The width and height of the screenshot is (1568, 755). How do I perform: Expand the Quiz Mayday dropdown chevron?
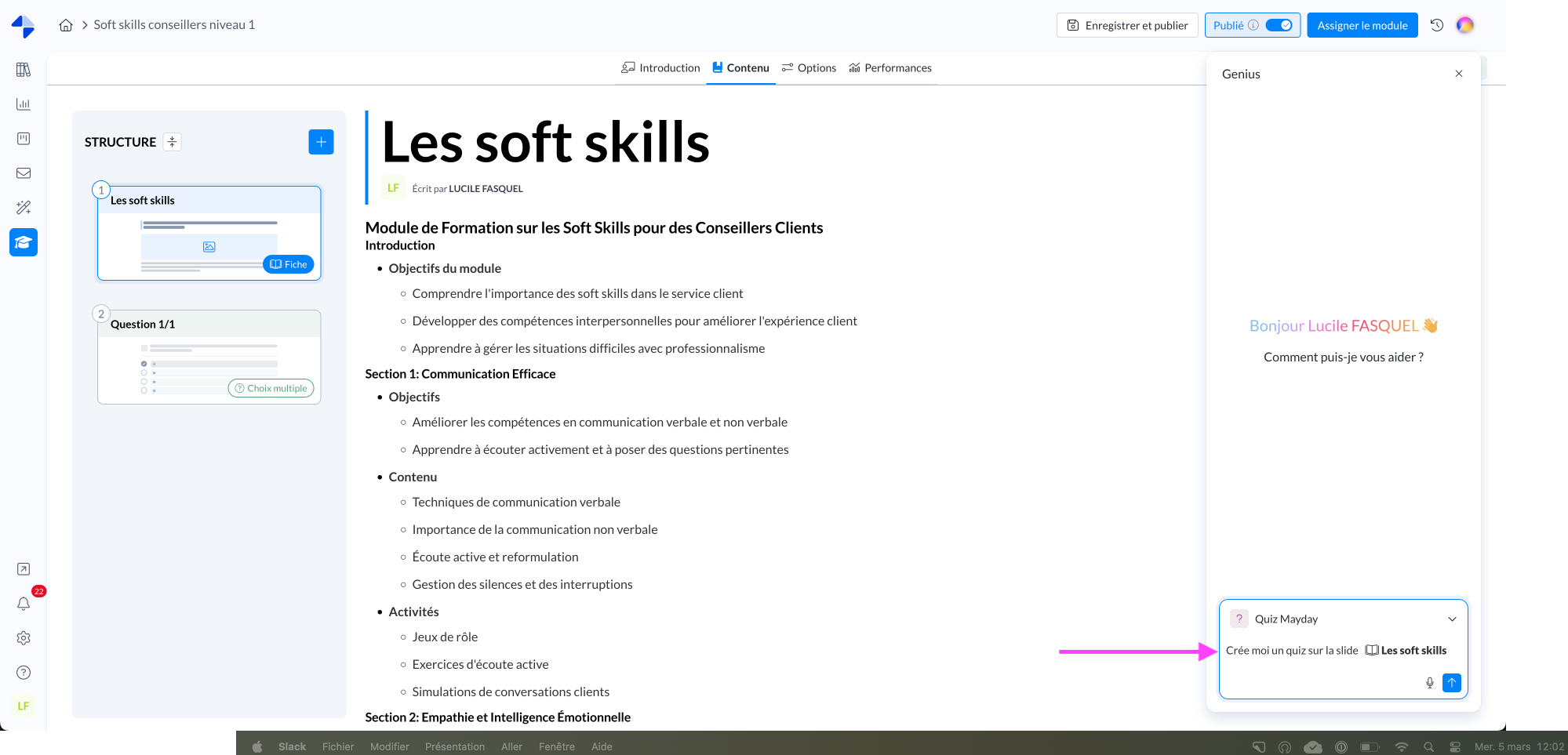tap(1451, 619)
